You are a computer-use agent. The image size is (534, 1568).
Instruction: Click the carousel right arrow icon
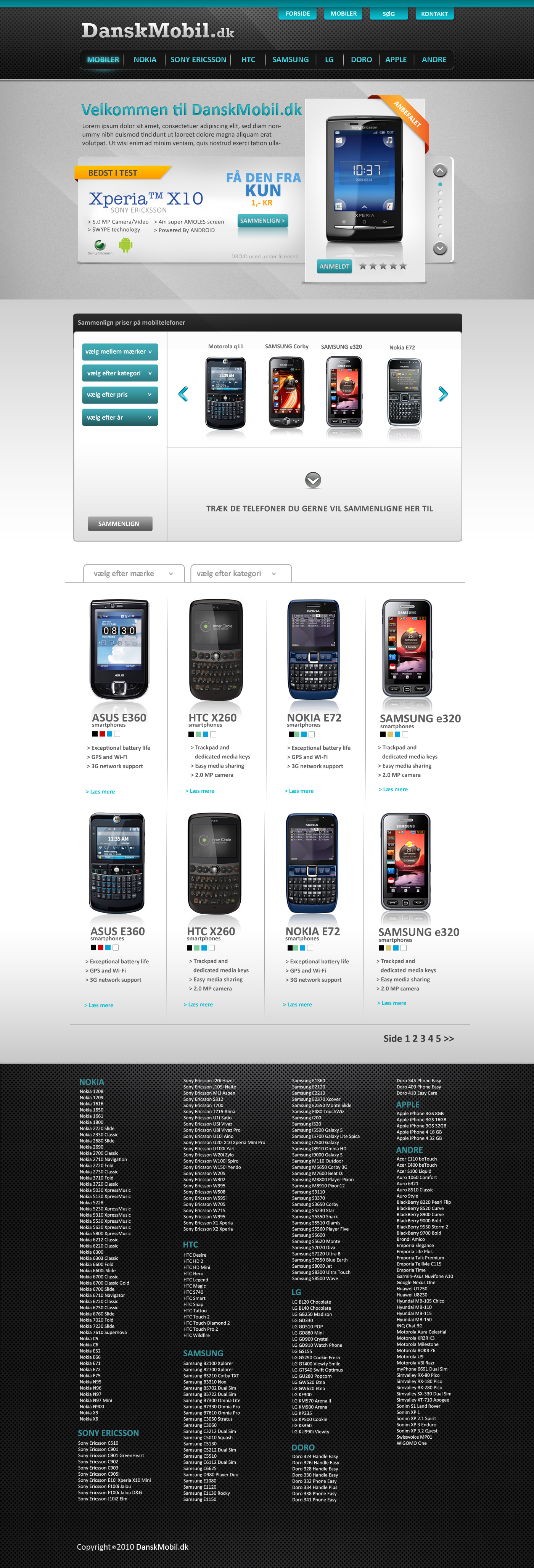click(x=443, y=394)
